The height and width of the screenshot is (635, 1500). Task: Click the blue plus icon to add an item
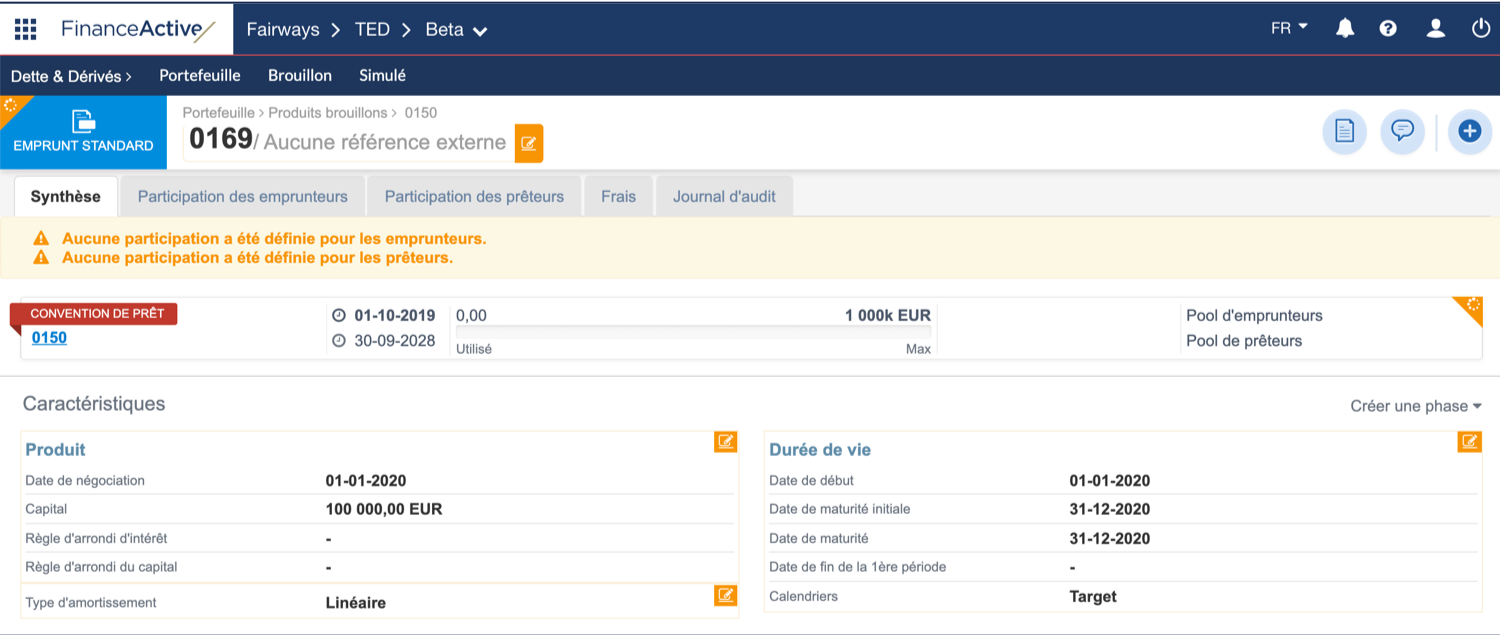[x=1469, y=131]
